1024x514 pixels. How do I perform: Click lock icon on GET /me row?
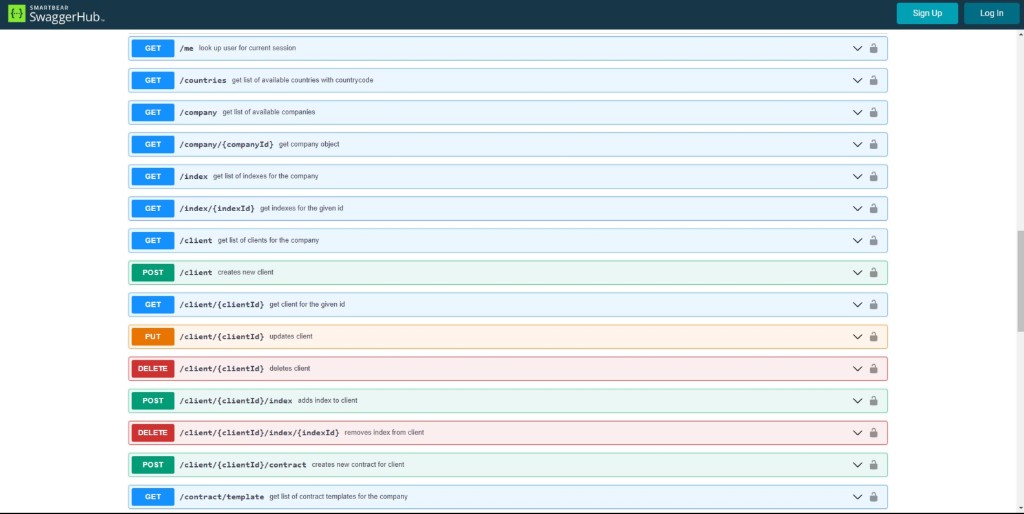[x=873, y=48]
